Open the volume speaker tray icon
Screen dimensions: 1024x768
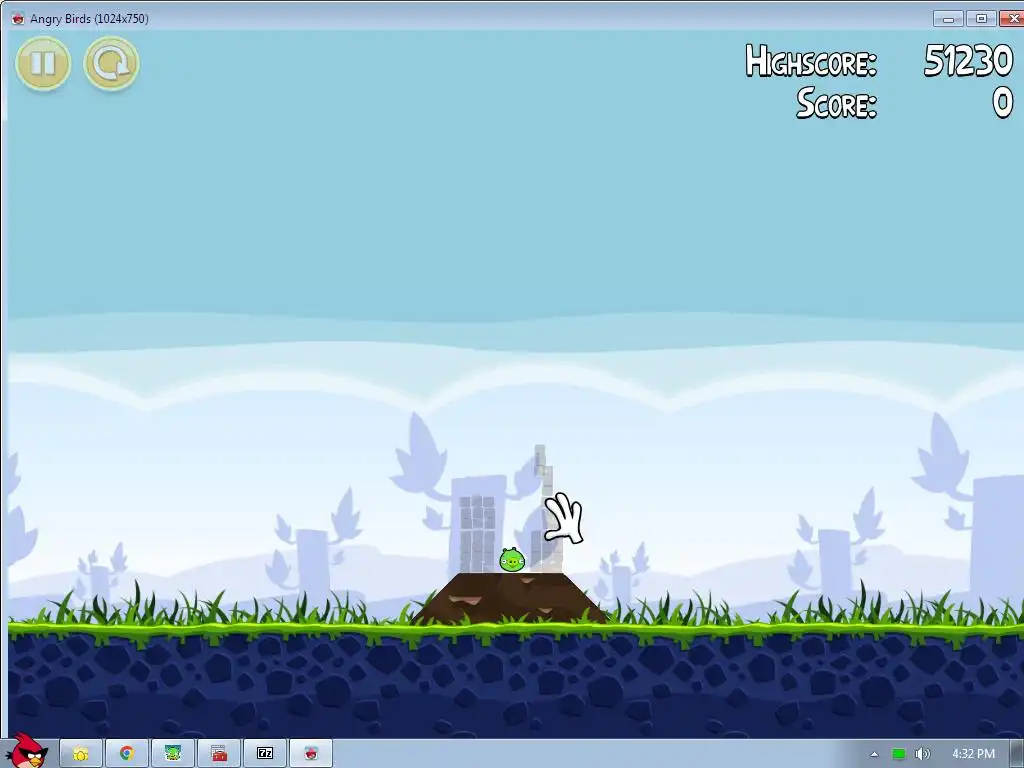pos(922,754)
